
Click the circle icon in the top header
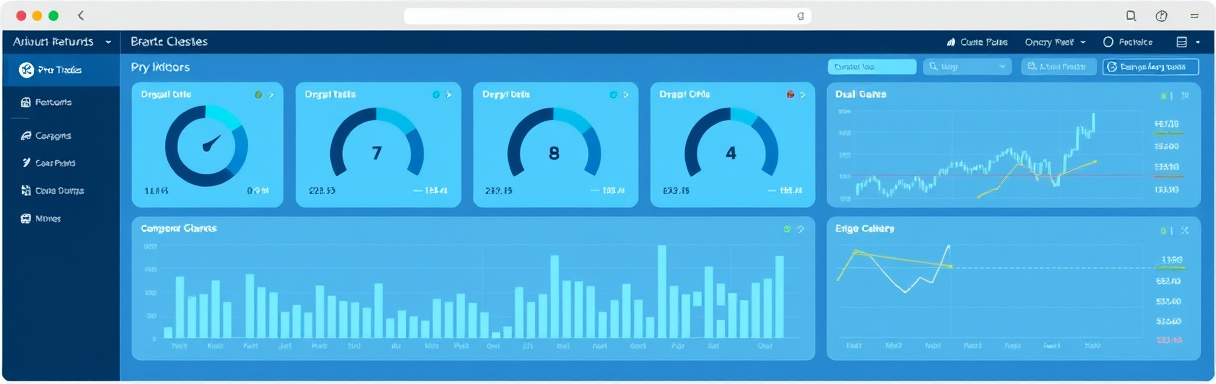pyautogui.click(x=1108, y=43)
